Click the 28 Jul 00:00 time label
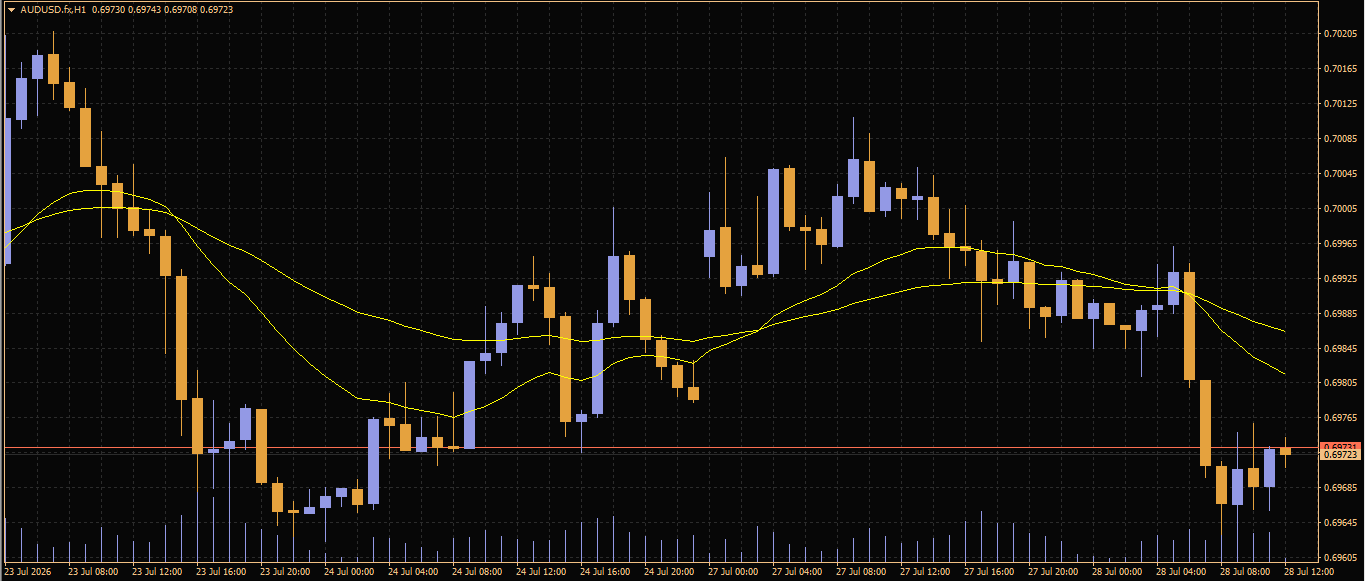Viewport: 1366px width, 581px height. (1117, 572)
